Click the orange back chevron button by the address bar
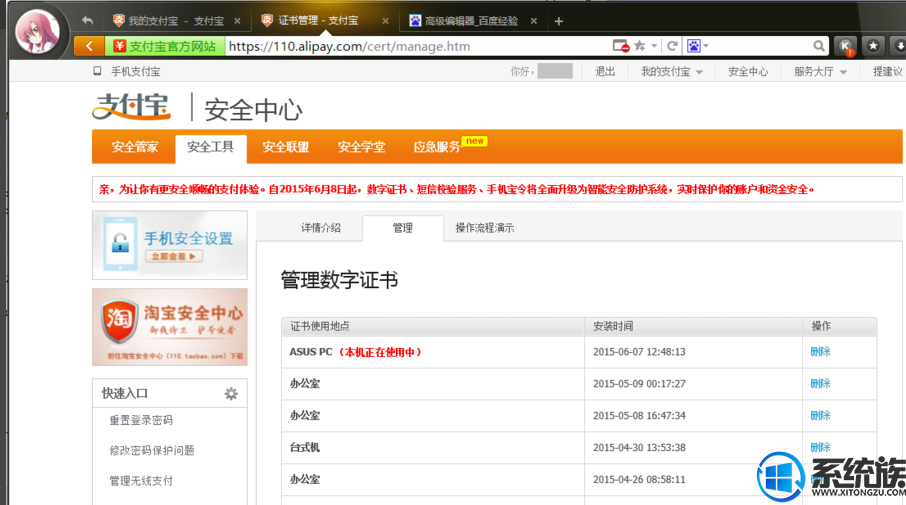This screenshot has height=505, width=906. coord(89,46)
